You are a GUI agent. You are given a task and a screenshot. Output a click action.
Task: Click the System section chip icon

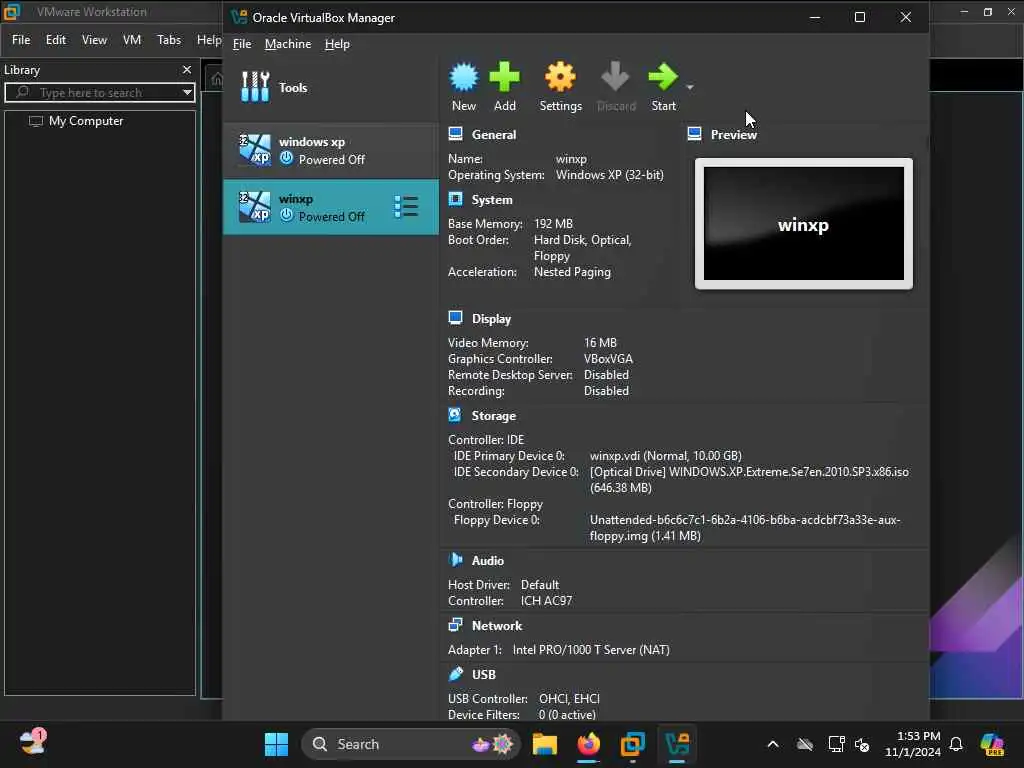pos(455,199)
